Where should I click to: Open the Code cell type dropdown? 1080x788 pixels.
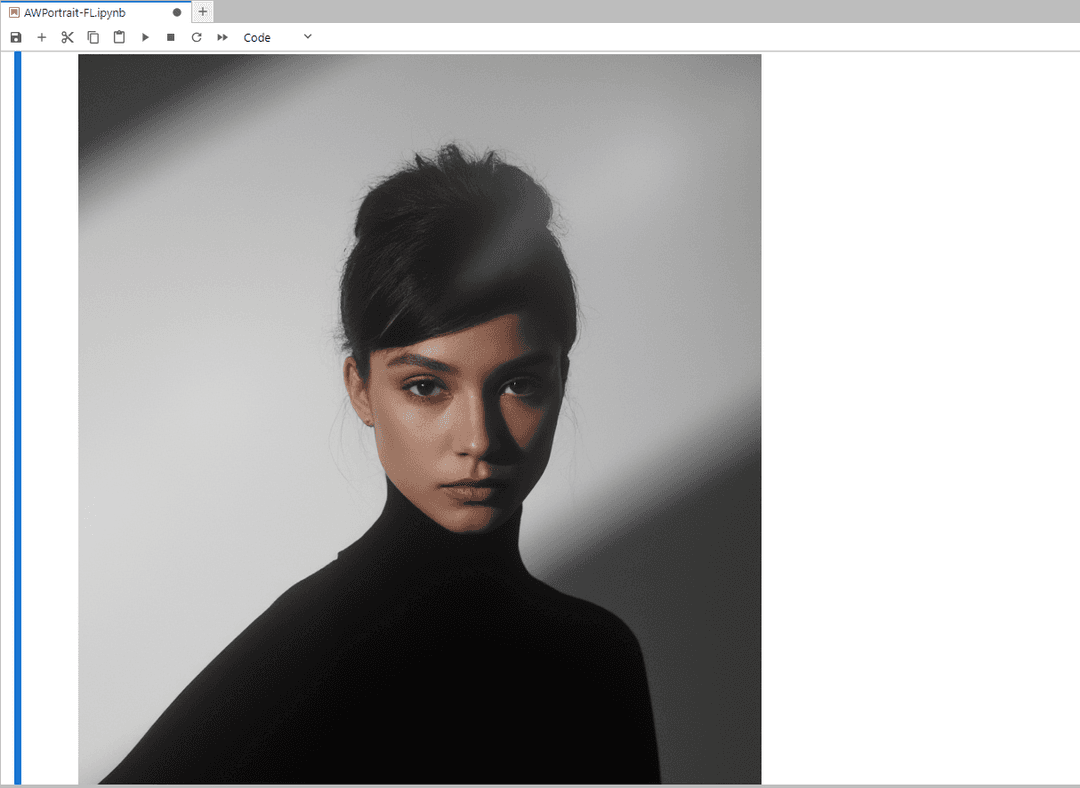277,37
